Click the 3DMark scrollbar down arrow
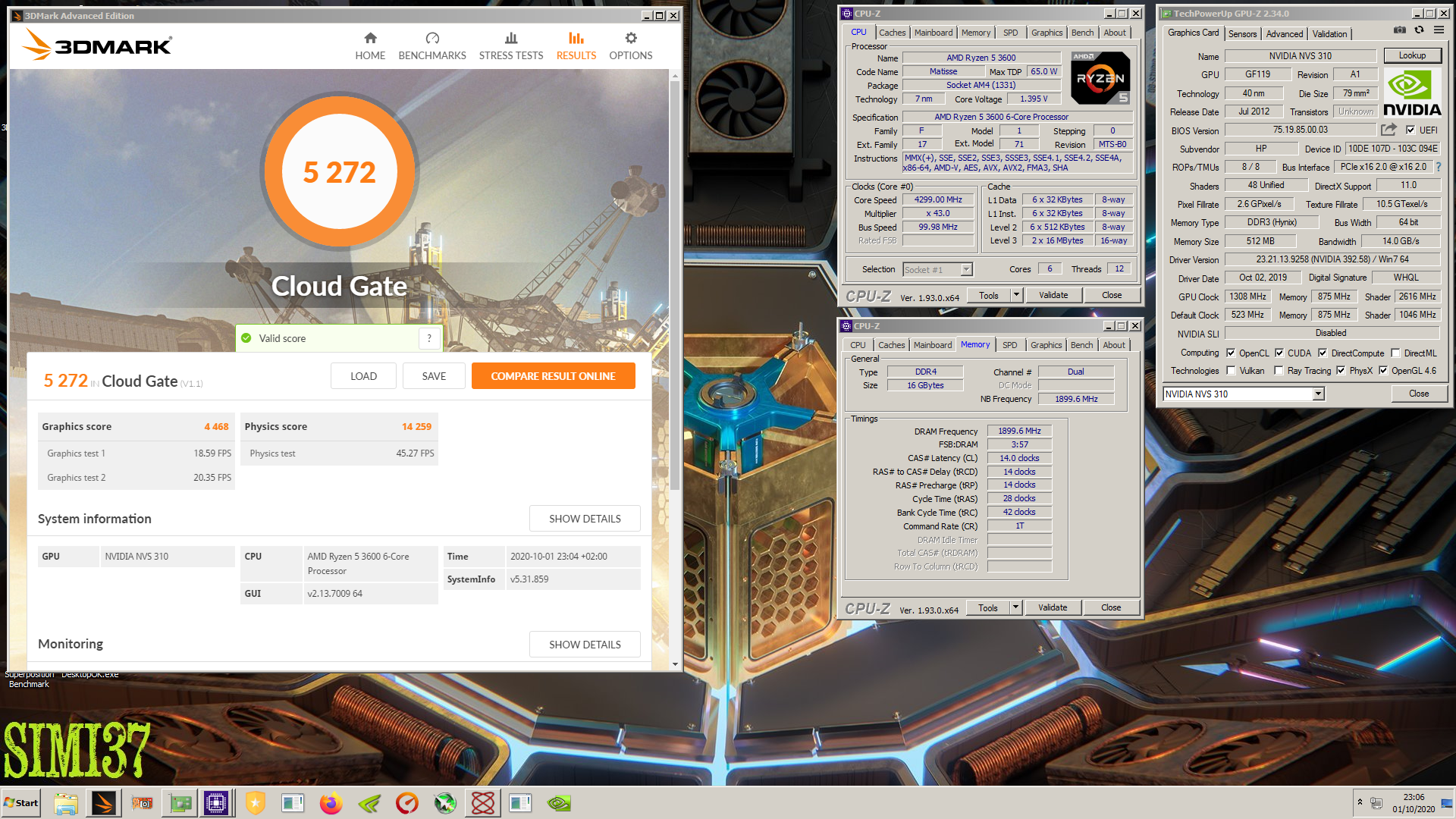The height and width of the screenshot is (819, 1456). point(675,664)
